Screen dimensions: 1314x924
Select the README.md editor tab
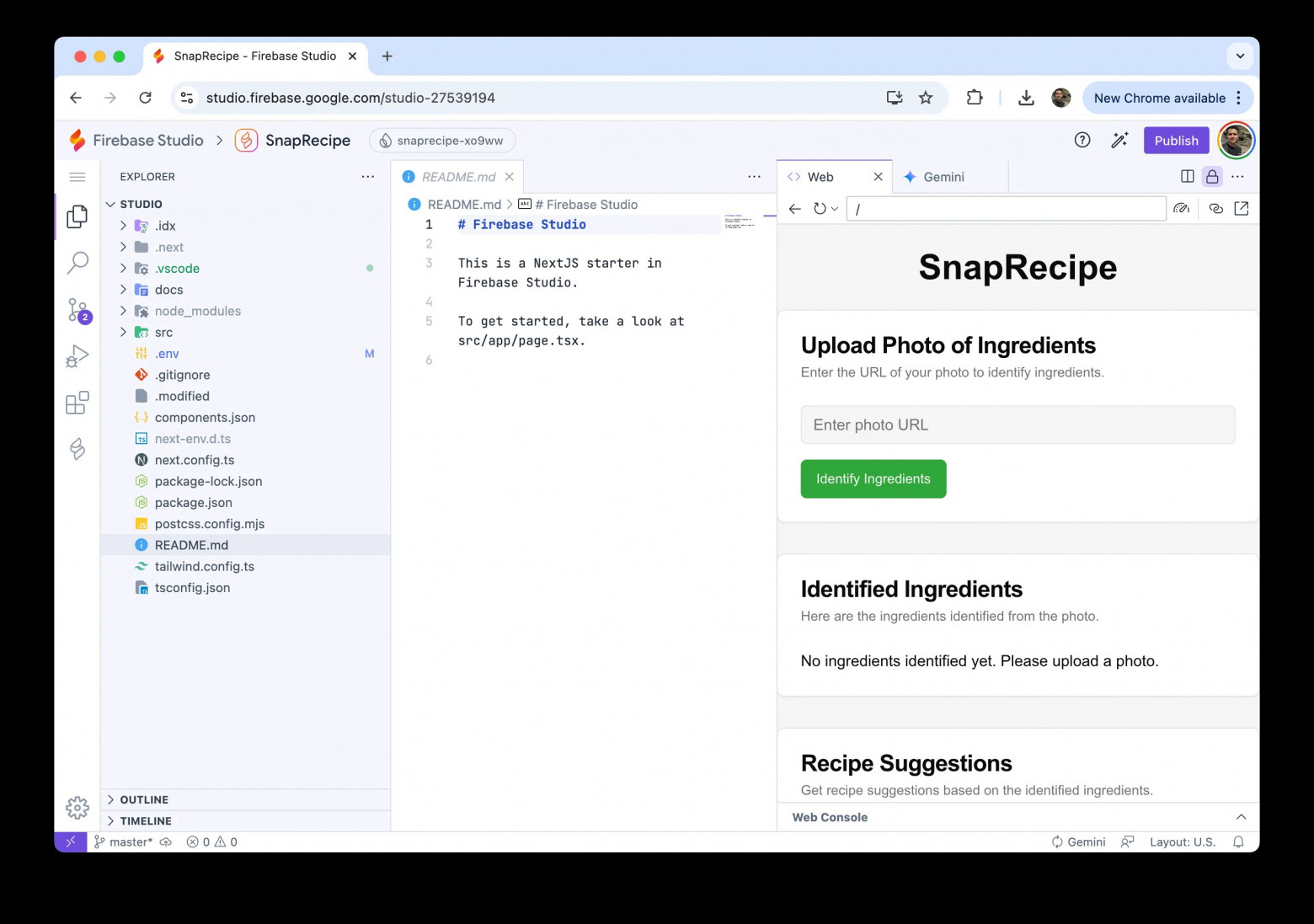458,177
